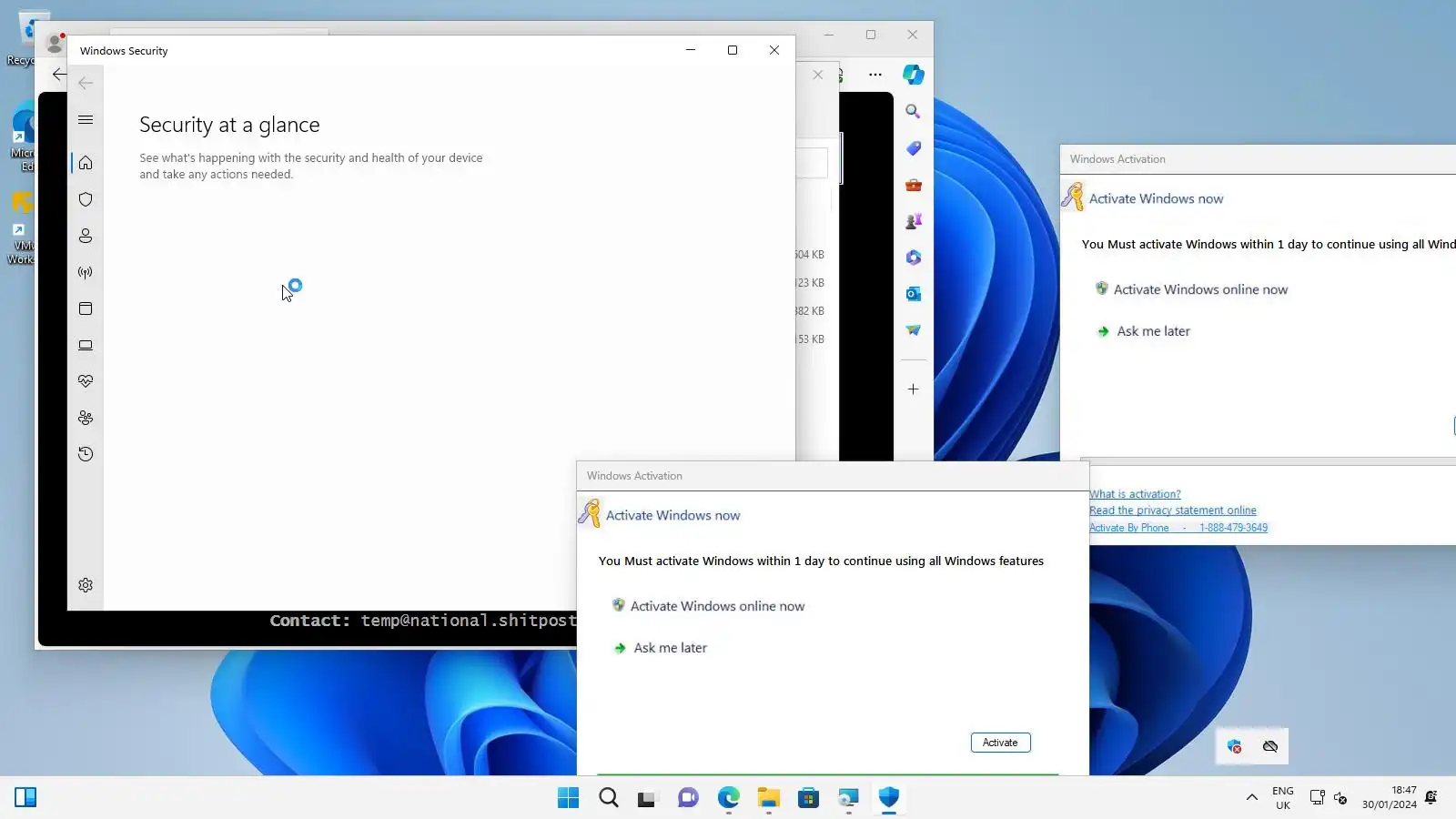Click the OneDrive crossed-cloud tray icon
This screenshot has height=819, width=1456.
pyautogui.click(x=1270, y=747)
